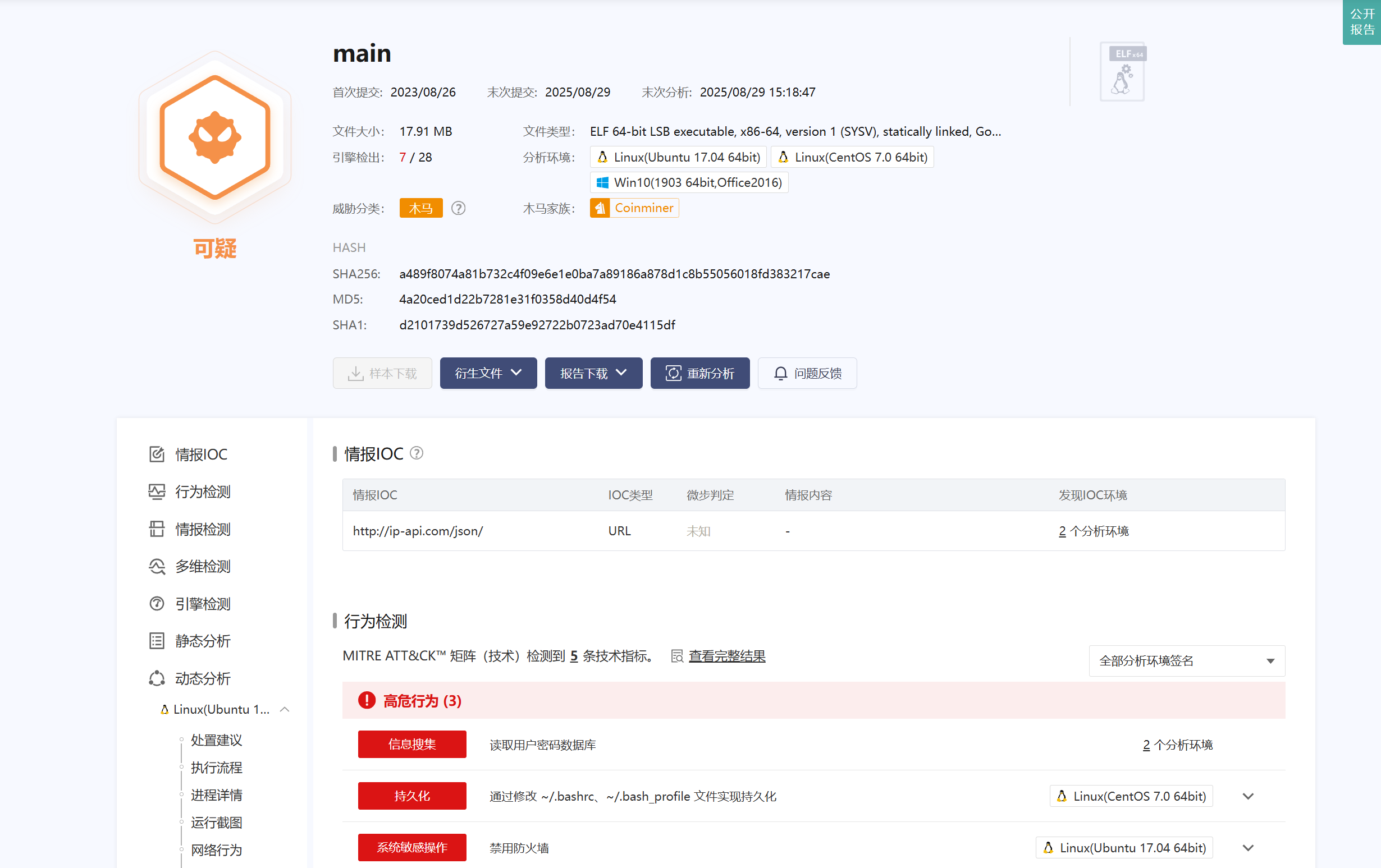
Task: Open the 查看完整结果 link
Action: click(726, 655)
